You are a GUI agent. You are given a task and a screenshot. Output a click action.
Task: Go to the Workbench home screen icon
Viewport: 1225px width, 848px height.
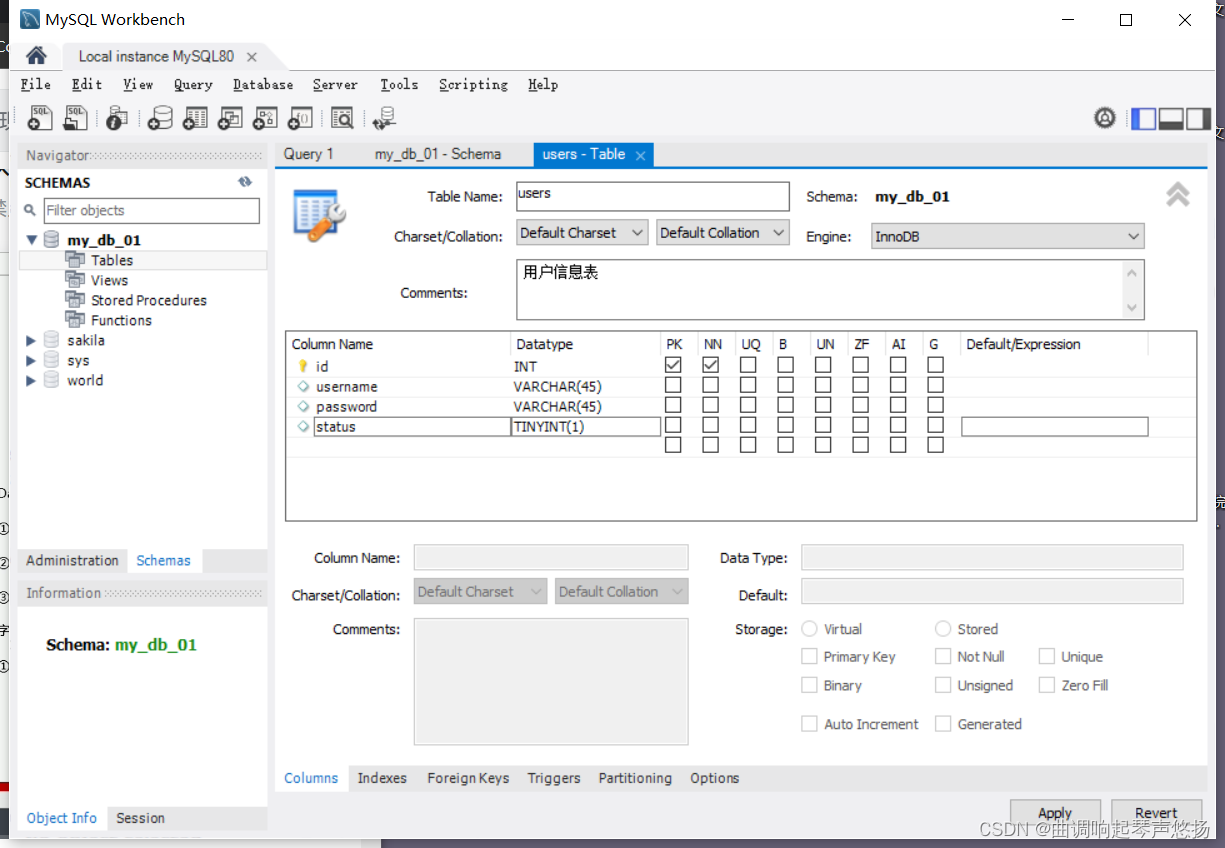click(x=36, y=56)
